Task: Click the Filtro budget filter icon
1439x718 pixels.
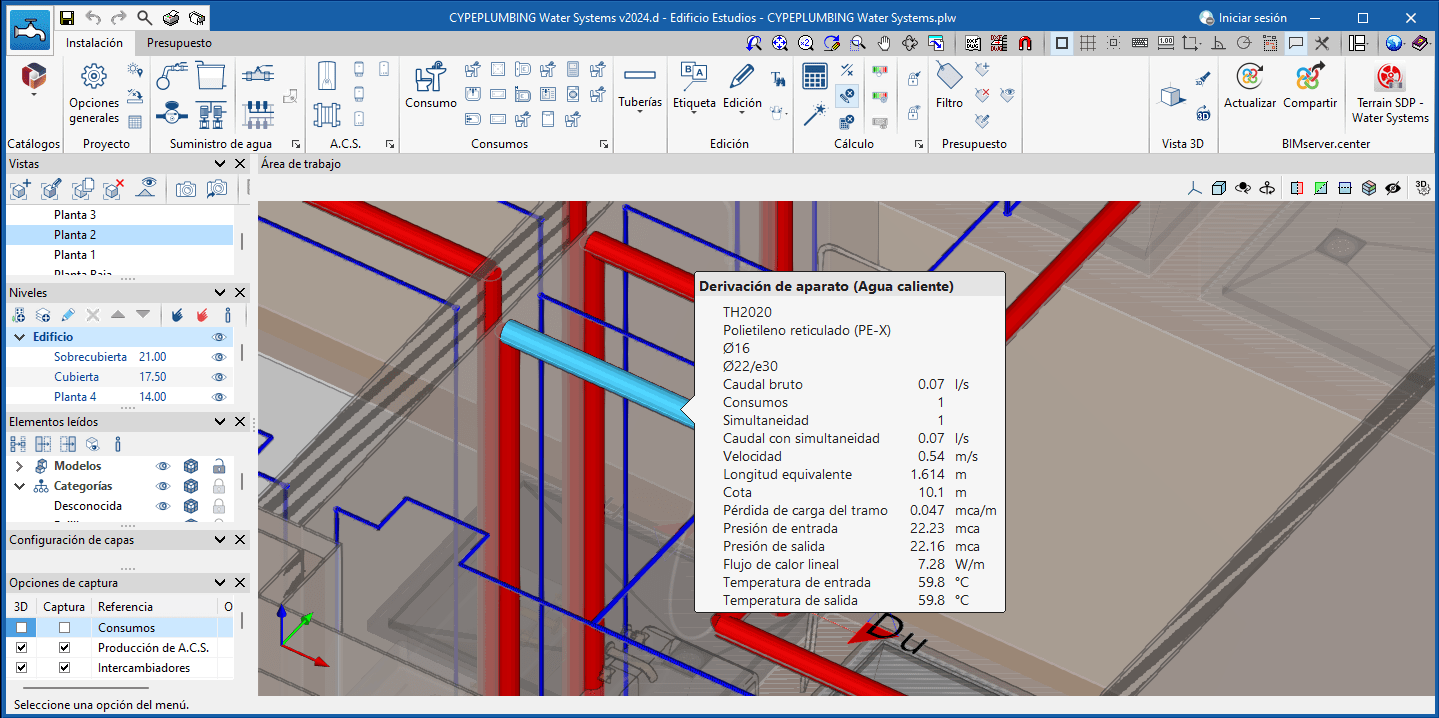Action: tap(949, 85)
